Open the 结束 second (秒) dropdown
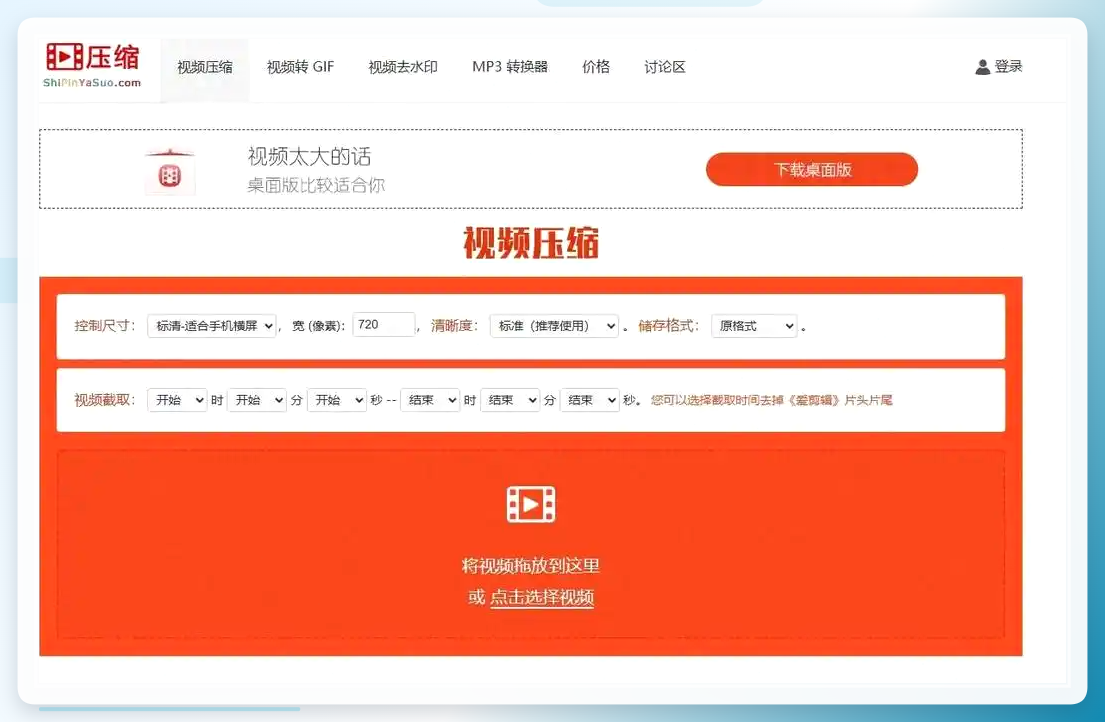The height and width of the screenshot is (722, 1105). (589, 400)
